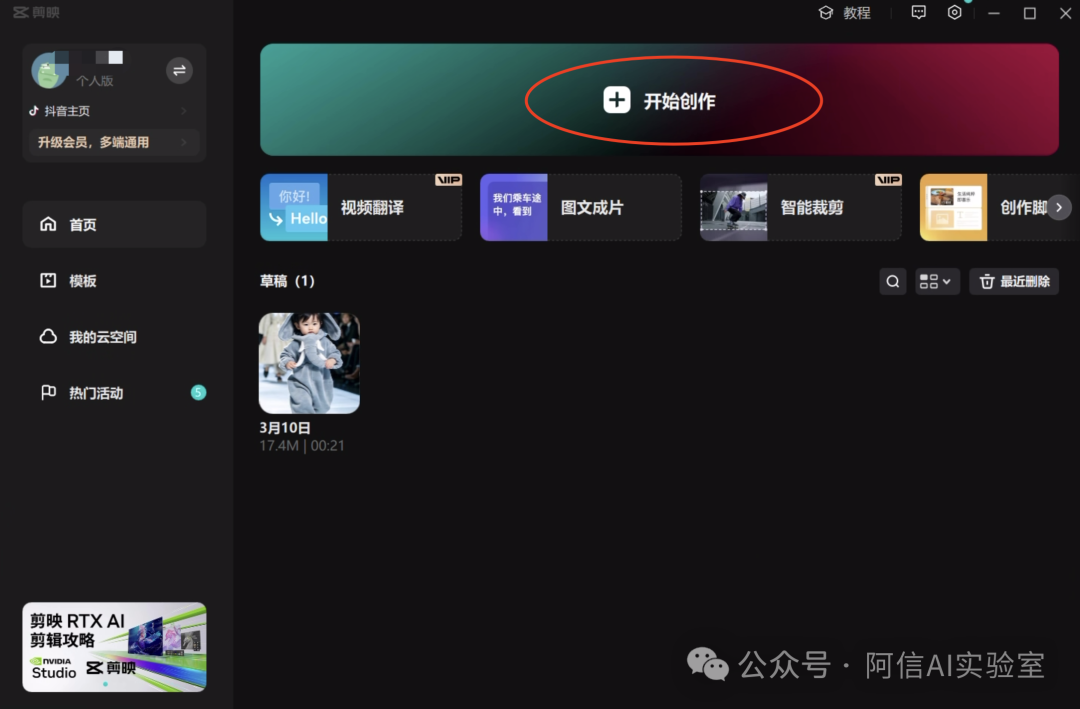Screen dimensions: 1080x709
Task: Click the cloud icon beside 我的云空间
Action: point(48,336)
